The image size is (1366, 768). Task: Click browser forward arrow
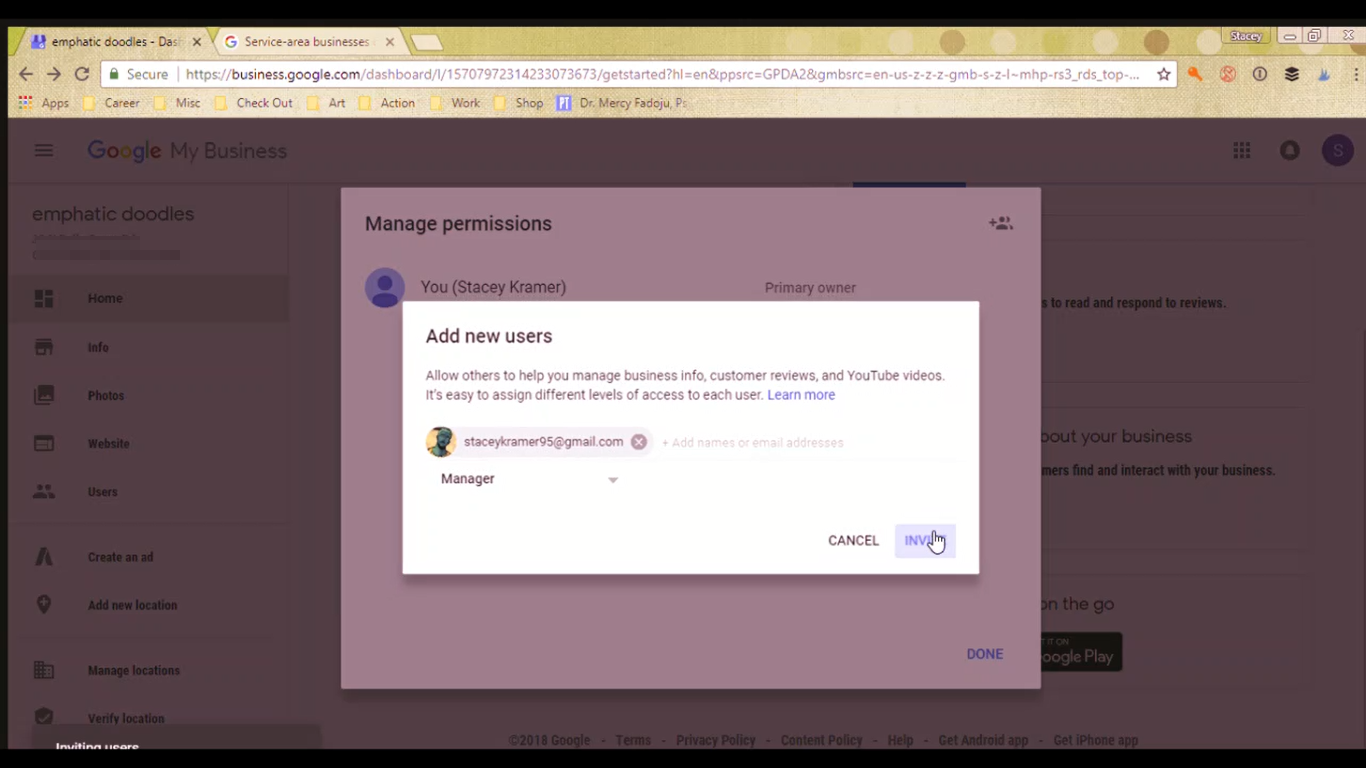54,74
